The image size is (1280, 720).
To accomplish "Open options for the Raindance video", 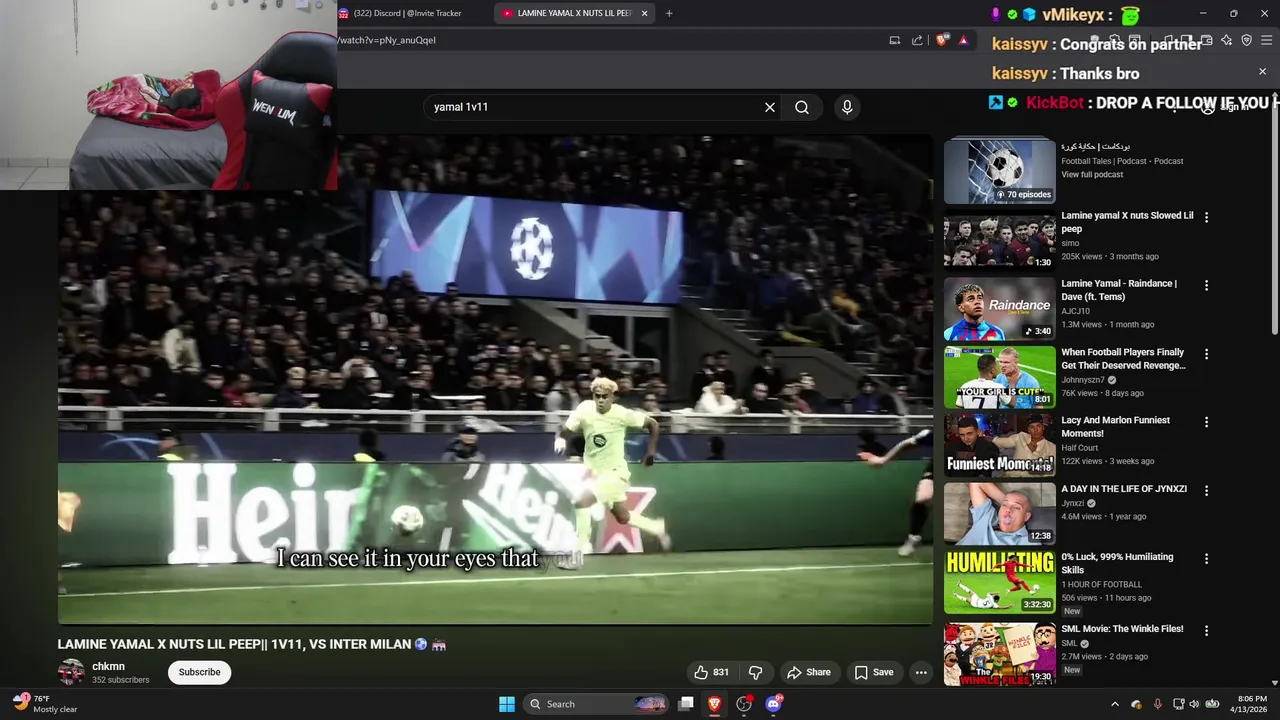I will (x=1206, y=285).
